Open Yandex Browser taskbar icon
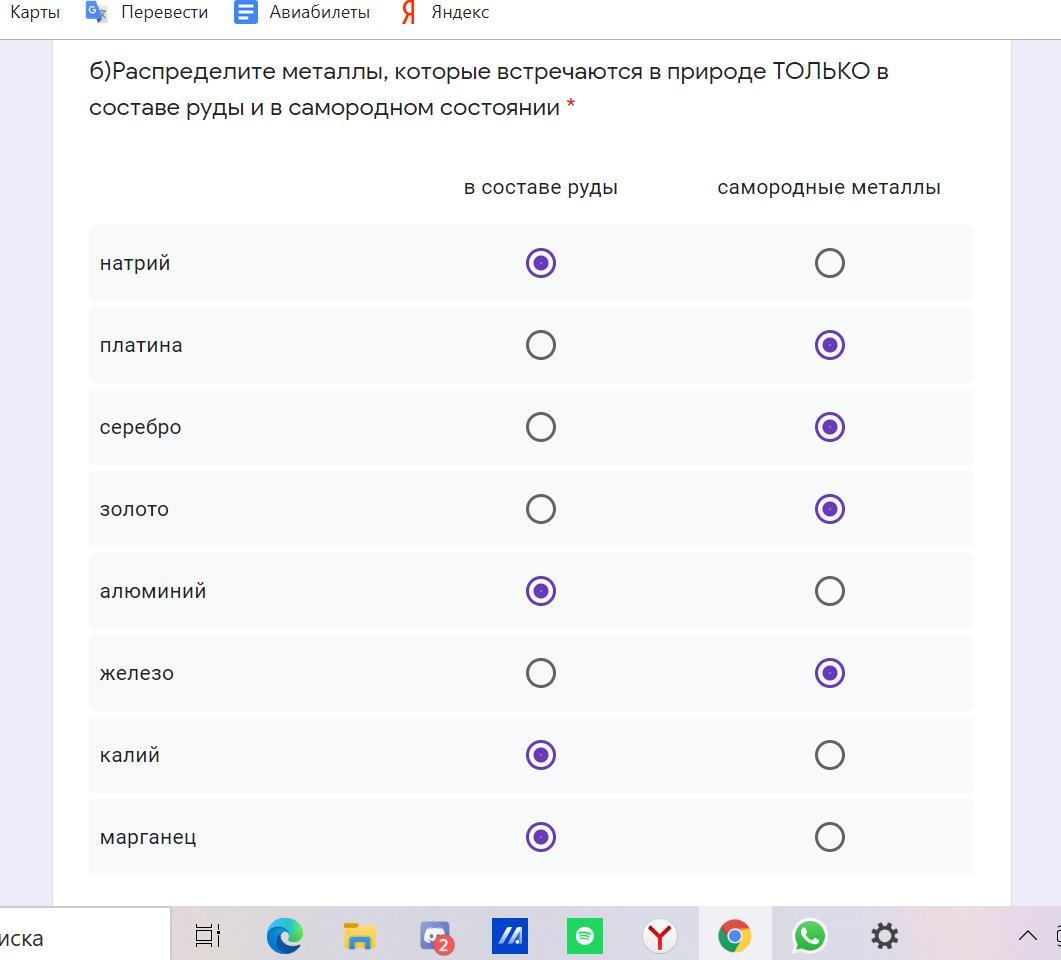 tap(660, 936)
